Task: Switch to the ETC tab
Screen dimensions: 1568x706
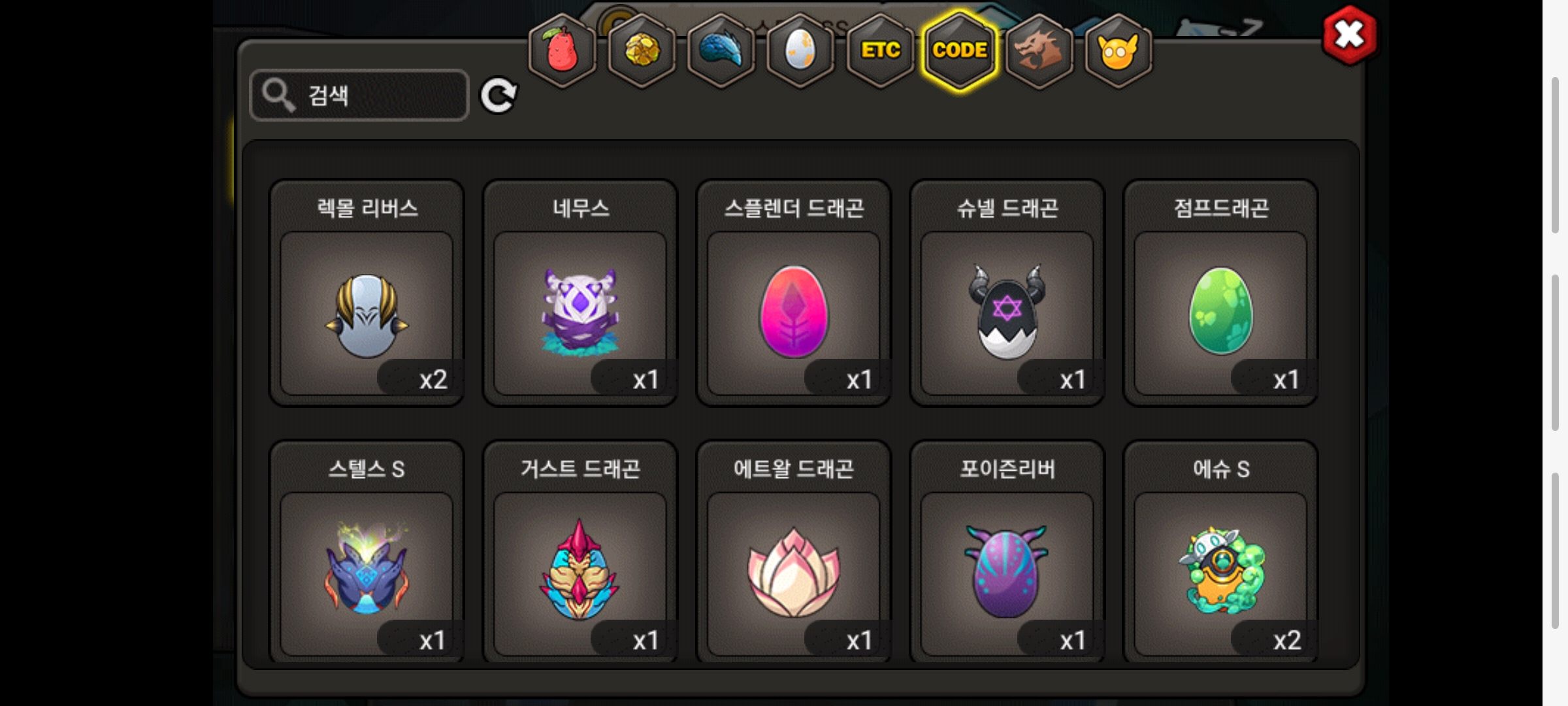Action: [880, 51]
